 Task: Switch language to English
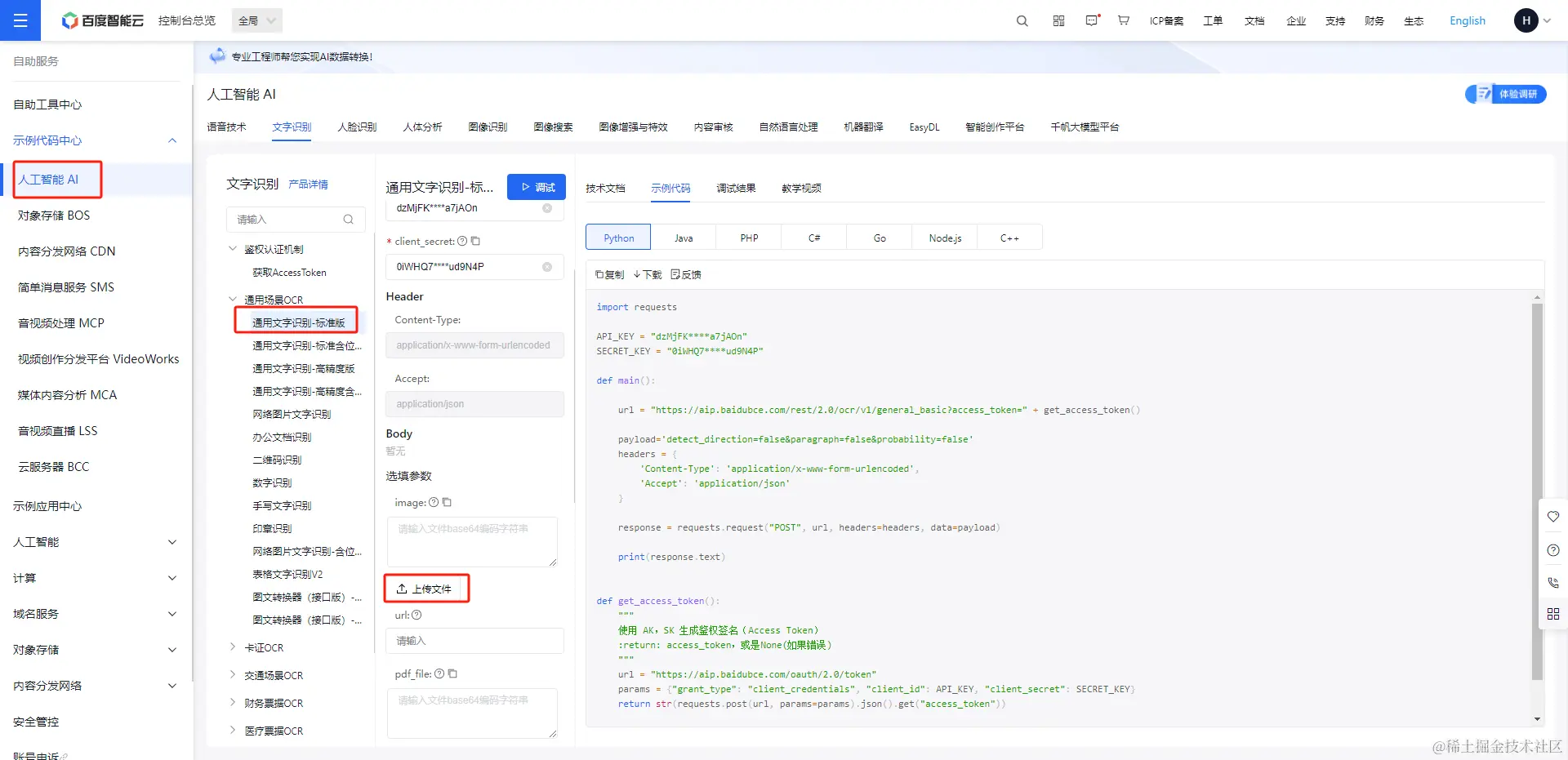(x=1468, y=20)
